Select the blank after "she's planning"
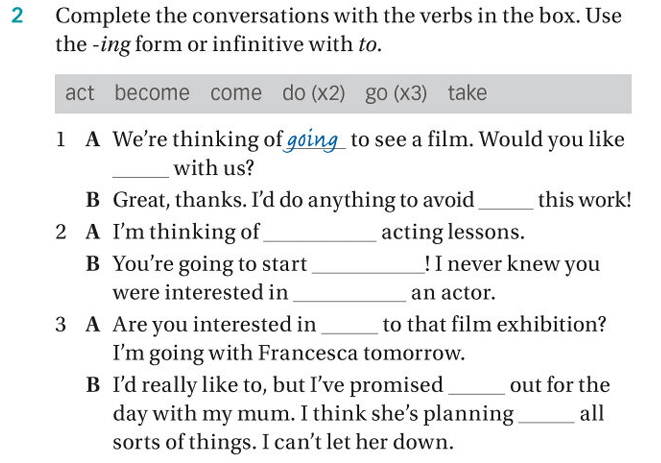Viewport: 661px width, 463px height. point(546,416)
